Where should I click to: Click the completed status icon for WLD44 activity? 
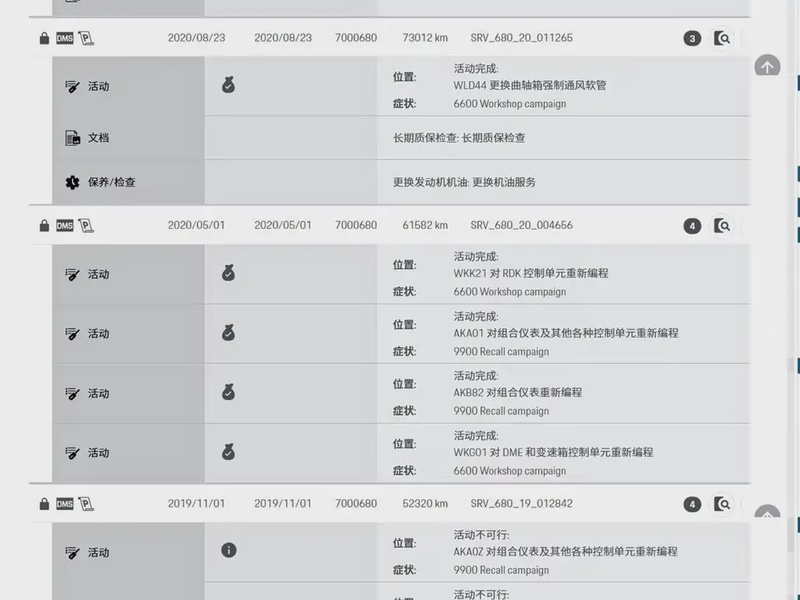228,86
